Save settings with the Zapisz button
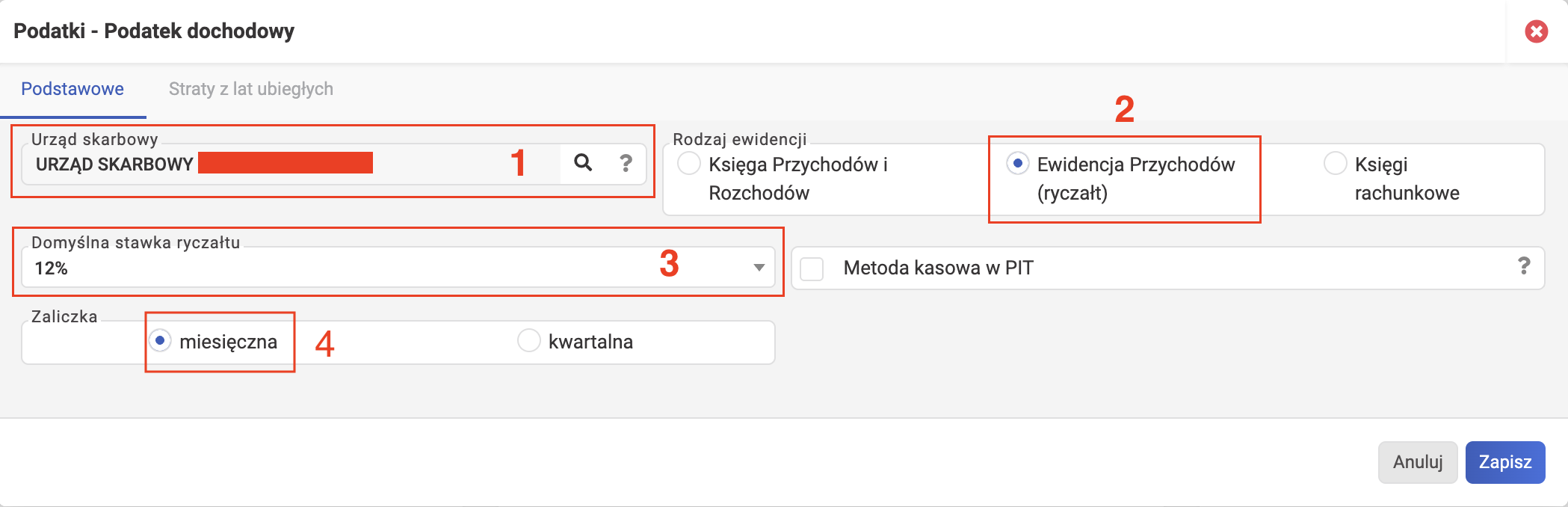Screen dimensions: 1568x507 [x=1505, y=462]
